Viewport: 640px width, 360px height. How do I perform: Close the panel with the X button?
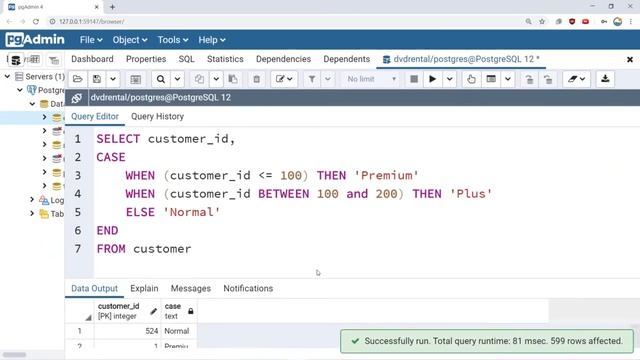click(630, 60)
